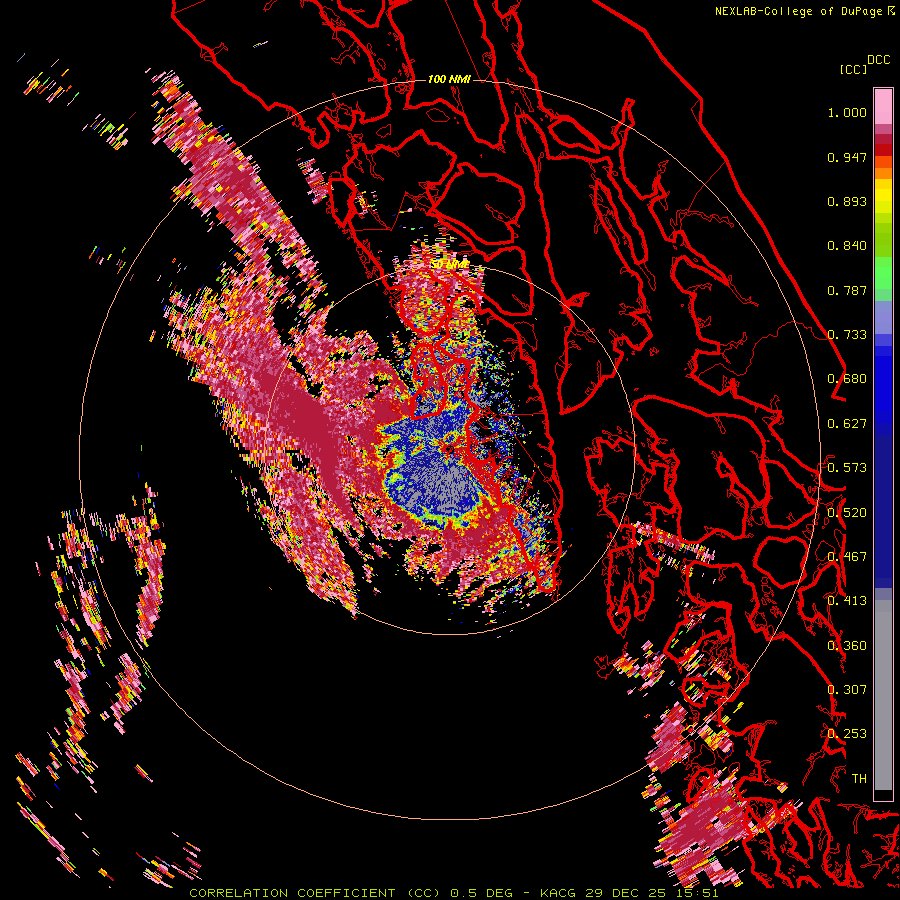This screenshot has width=900, height=900.
Task: Select the 1.000 color scale value
Action: pos(847,112)
